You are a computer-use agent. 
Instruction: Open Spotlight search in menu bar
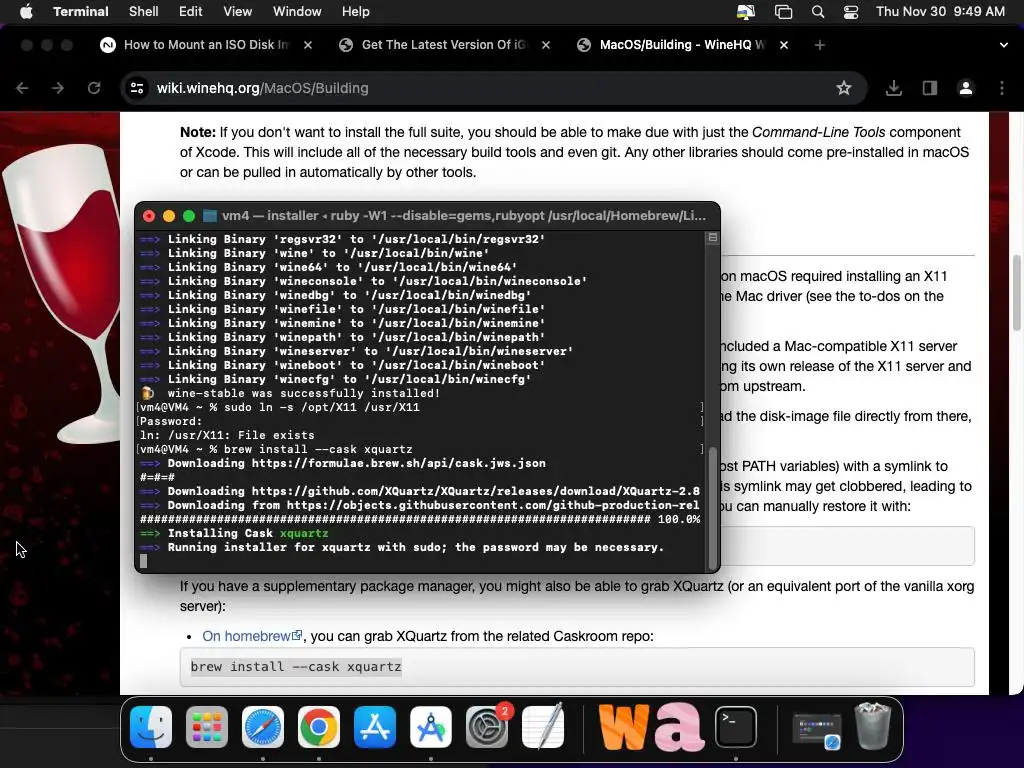(818, 12)
